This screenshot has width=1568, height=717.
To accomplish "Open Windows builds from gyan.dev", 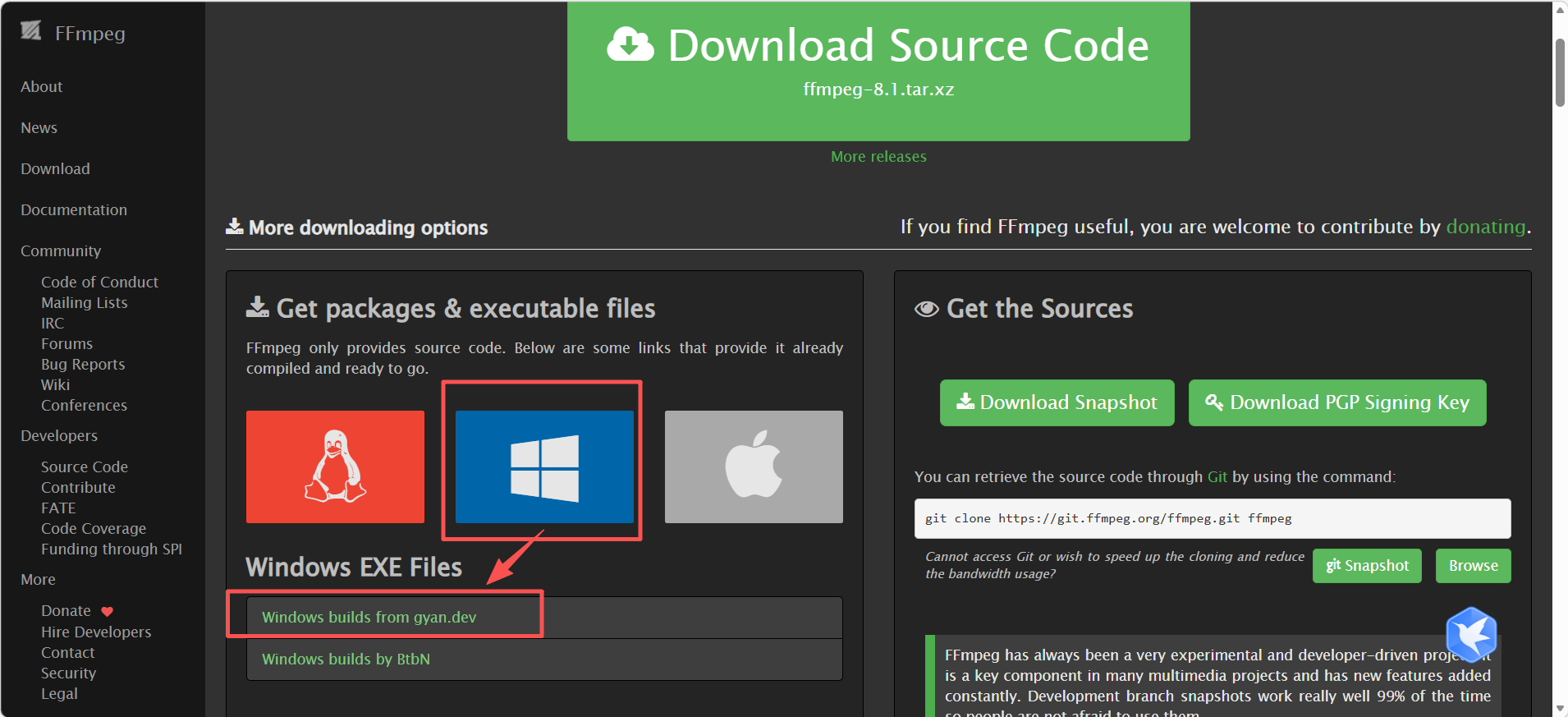I will coord(369,618).
